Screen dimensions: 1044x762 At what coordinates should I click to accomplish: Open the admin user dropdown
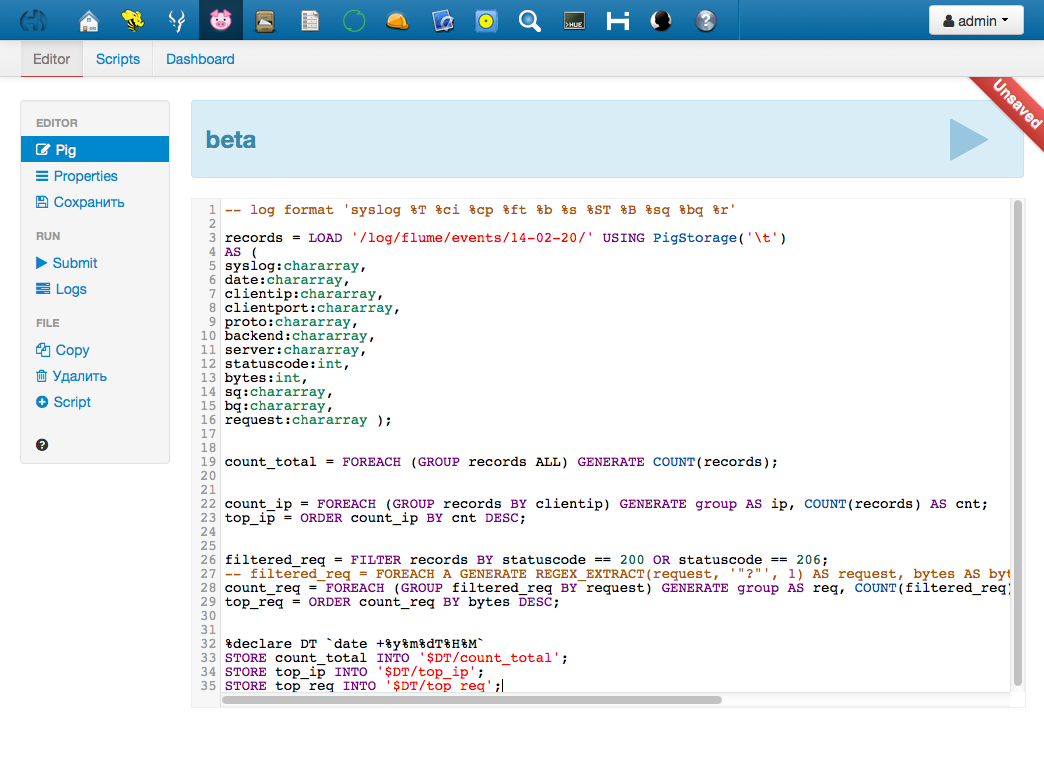(976, 21)
